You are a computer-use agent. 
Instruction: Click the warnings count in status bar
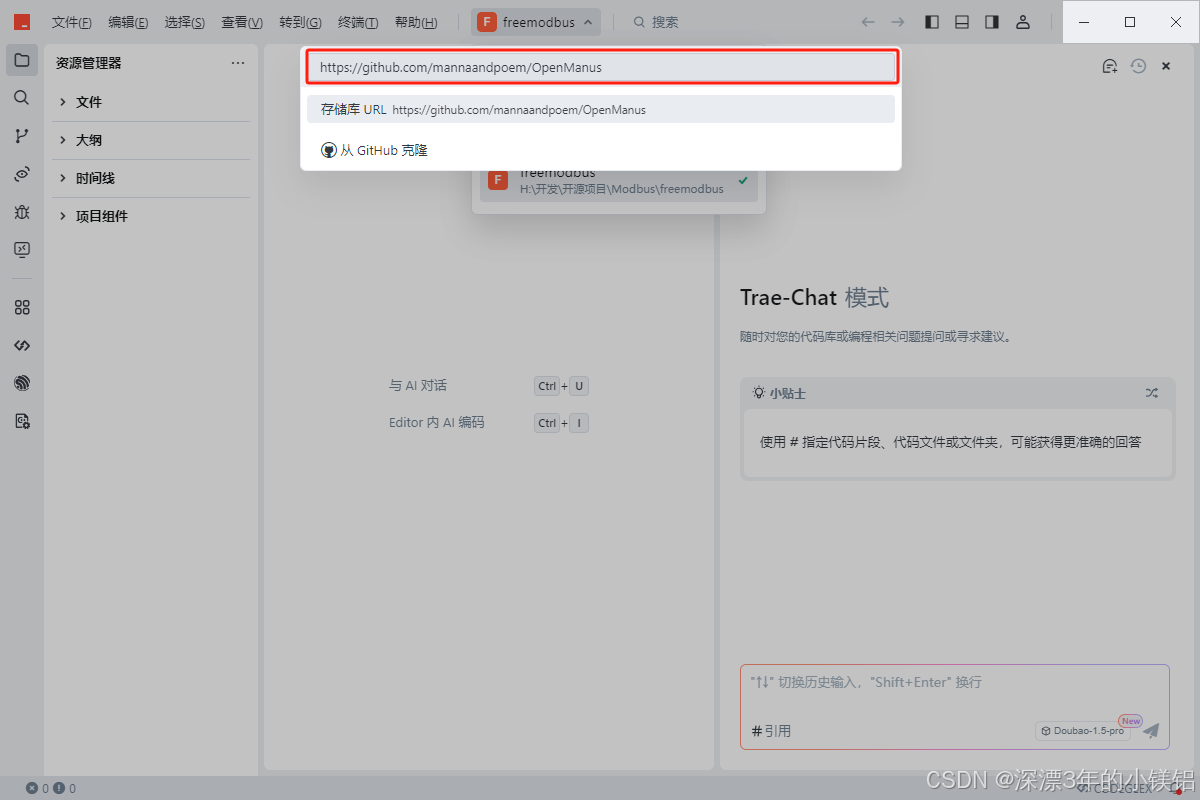[65, 788]
